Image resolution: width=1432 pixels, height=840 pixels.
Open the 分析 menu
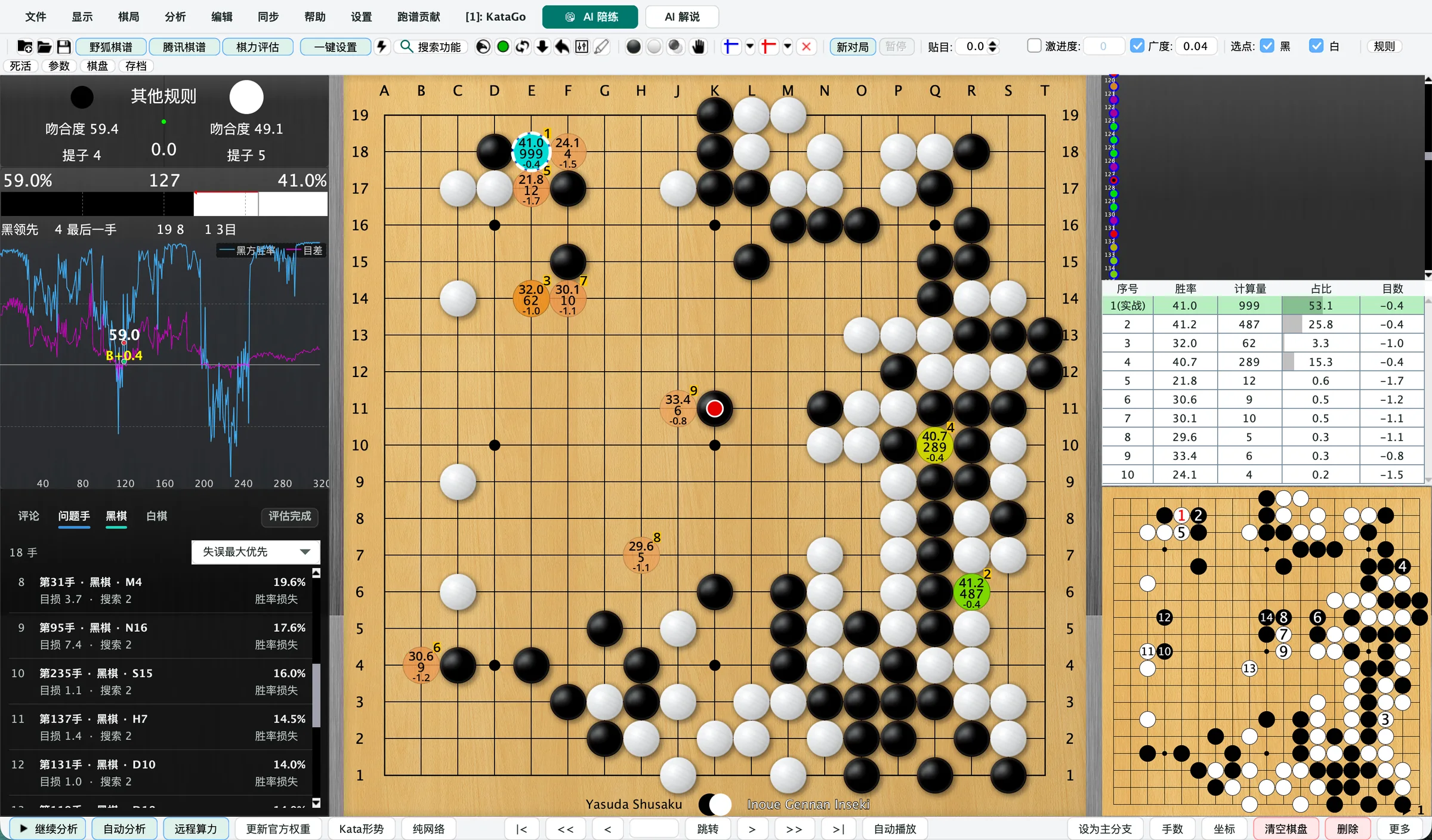pos(175,17)
